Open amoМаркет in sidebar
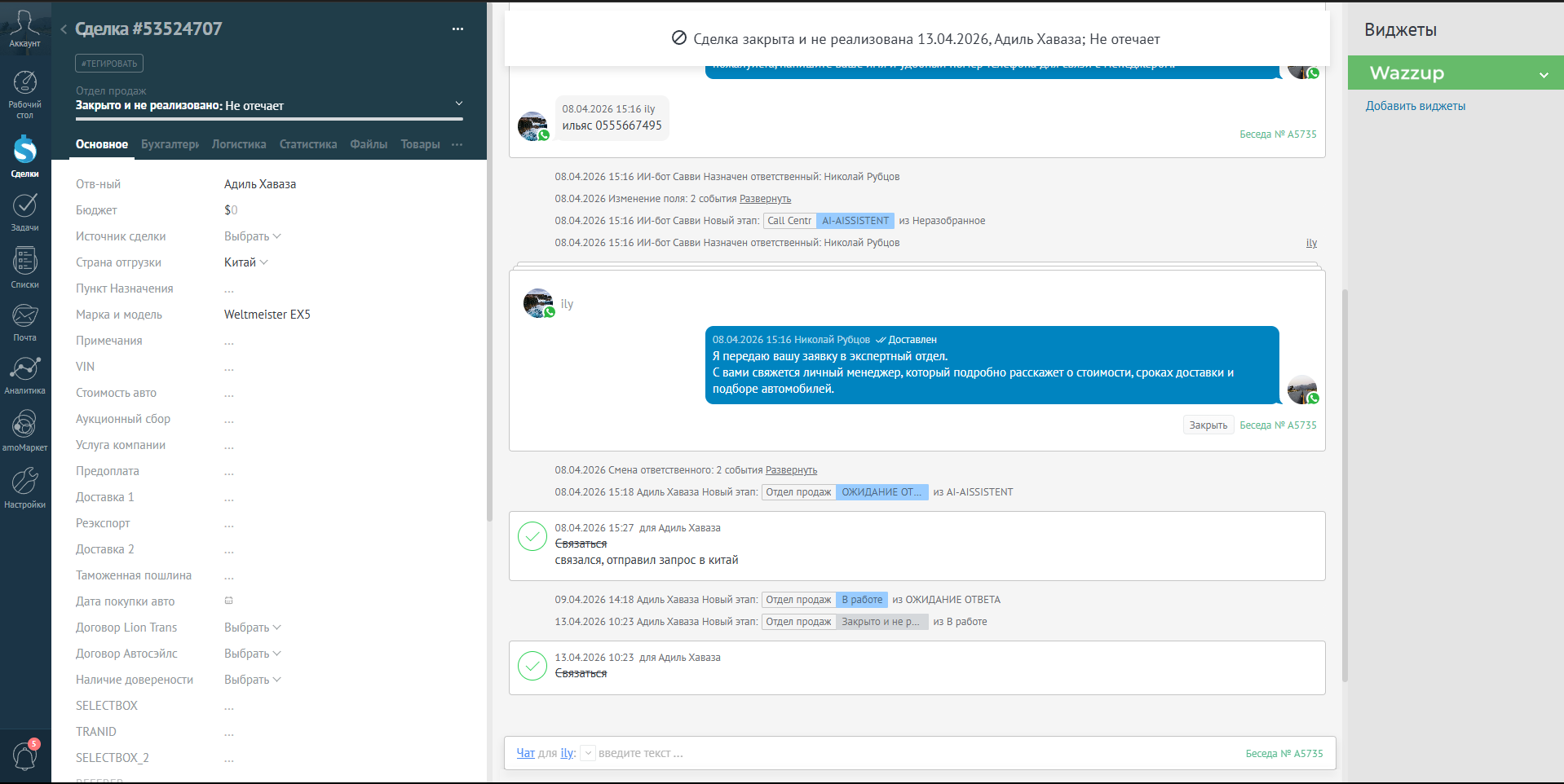The width and height of the screenshot is (1564, 784). 24,430
